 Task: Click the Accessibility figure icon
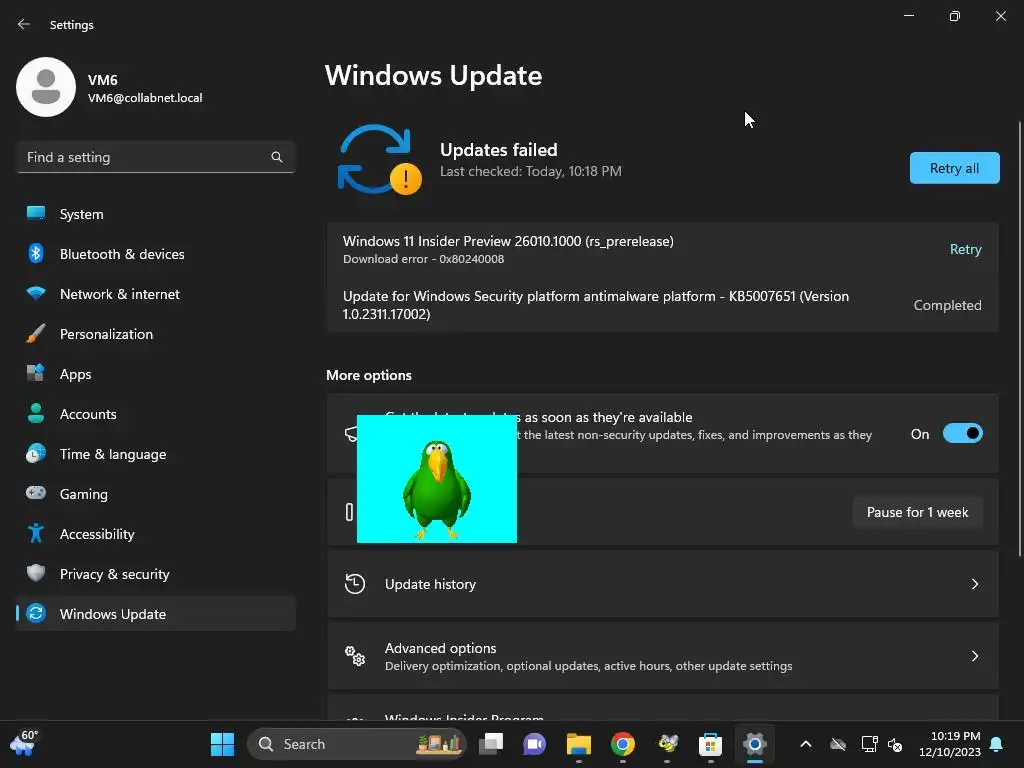click(x=36, y=534)
